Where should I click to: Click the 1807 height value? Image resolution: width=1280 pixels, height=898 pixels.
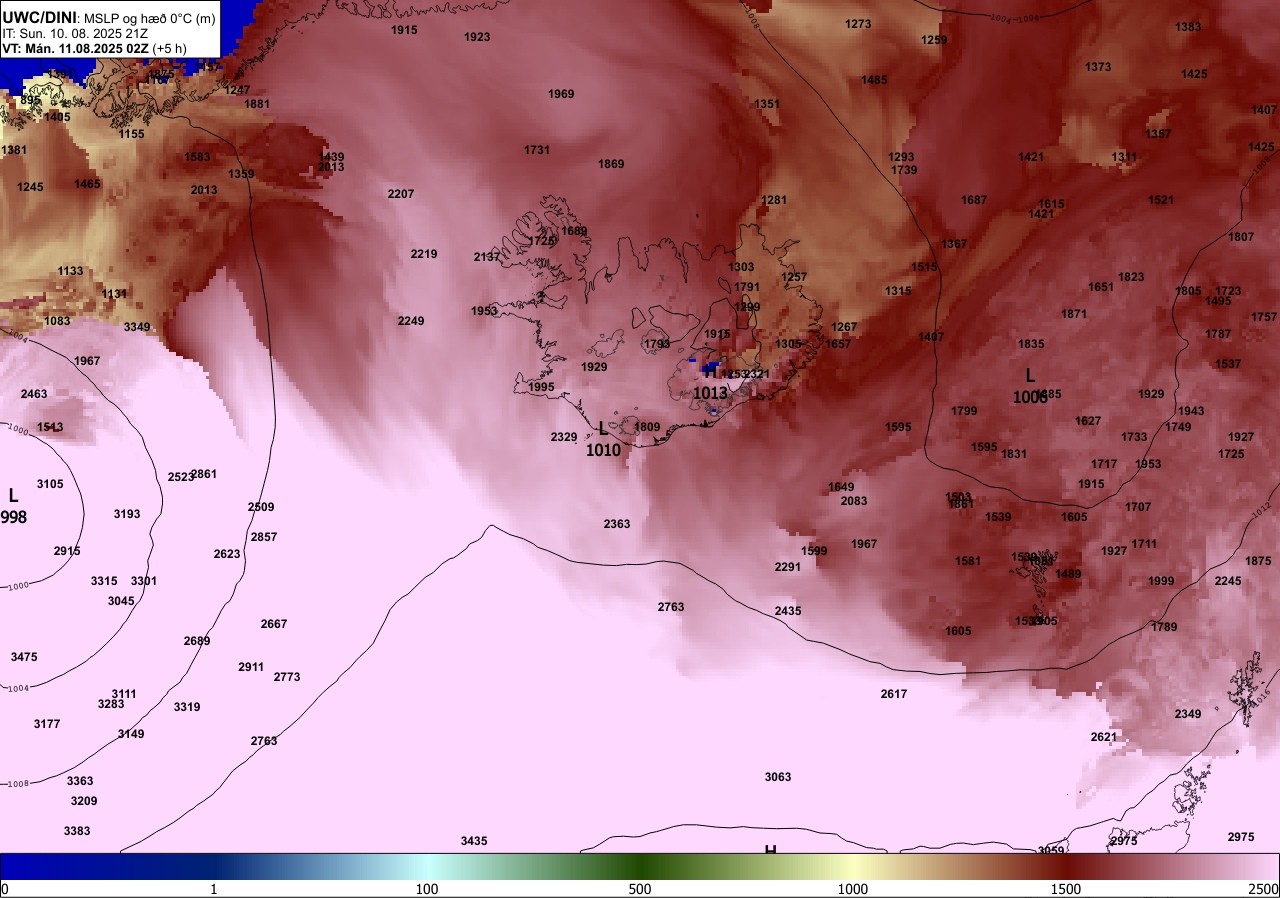[1241, 237]
